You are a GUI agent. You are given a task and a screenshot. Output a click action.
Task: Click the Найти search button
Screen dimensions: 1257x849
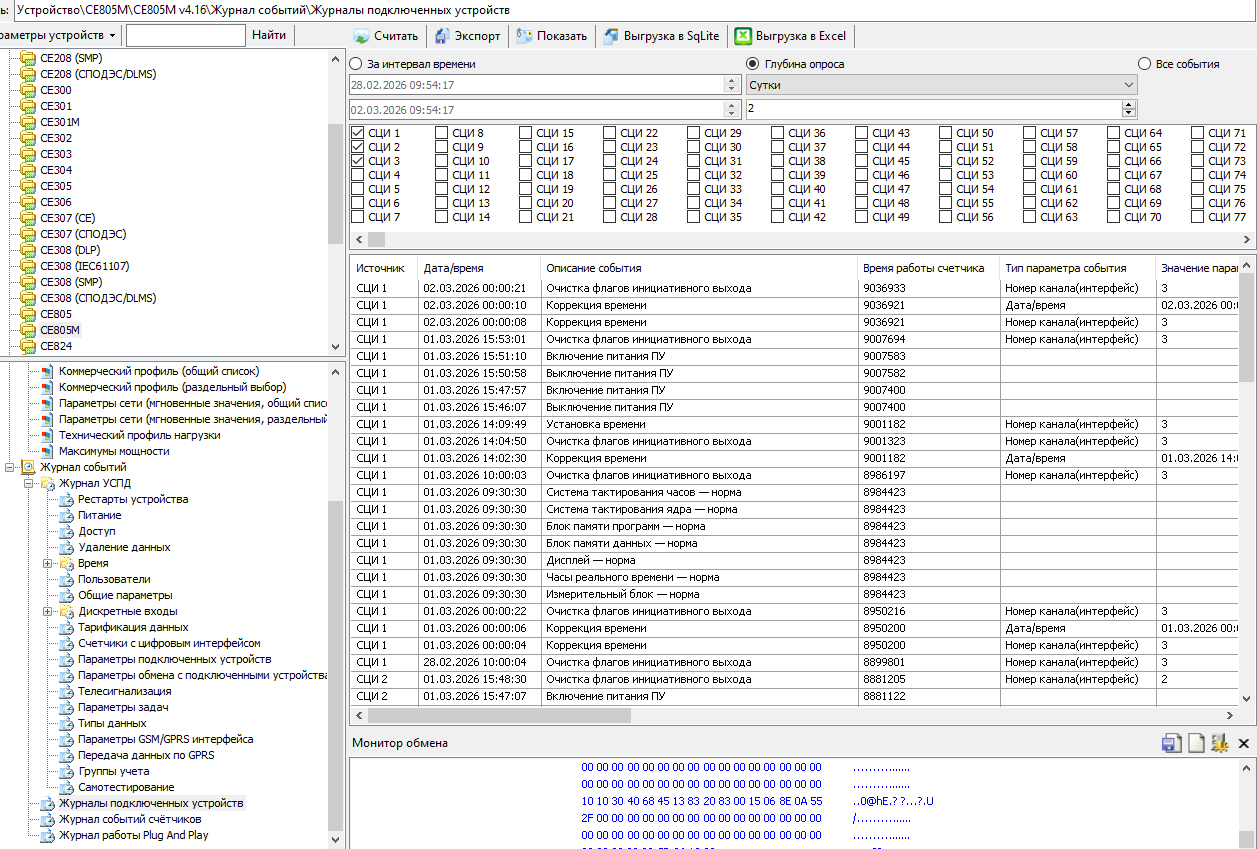tap(269, 35)
